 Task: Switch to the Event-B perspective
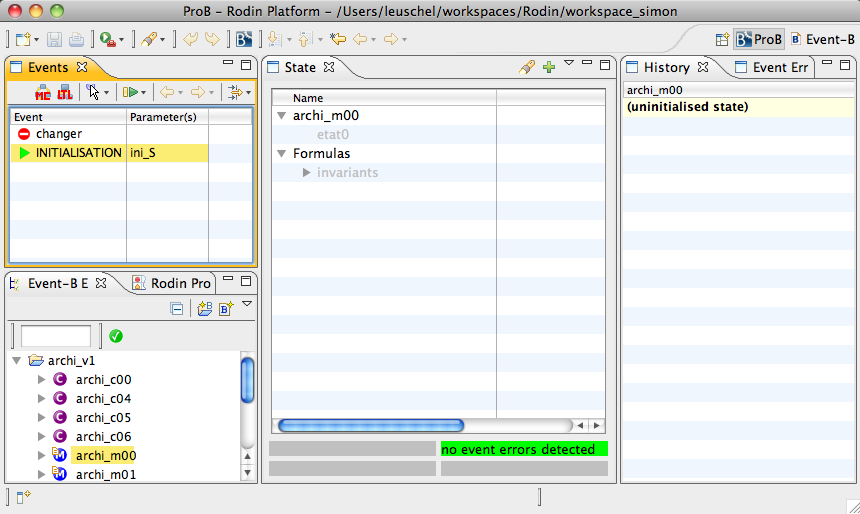click(822, 40)
